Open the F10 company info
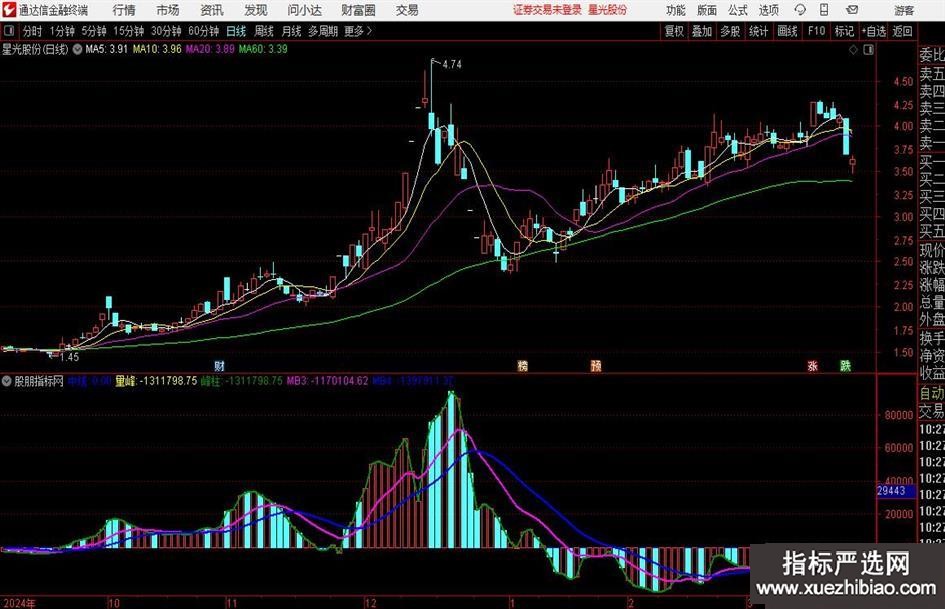This screenshot has height=609, width=945. click(816, 31)
